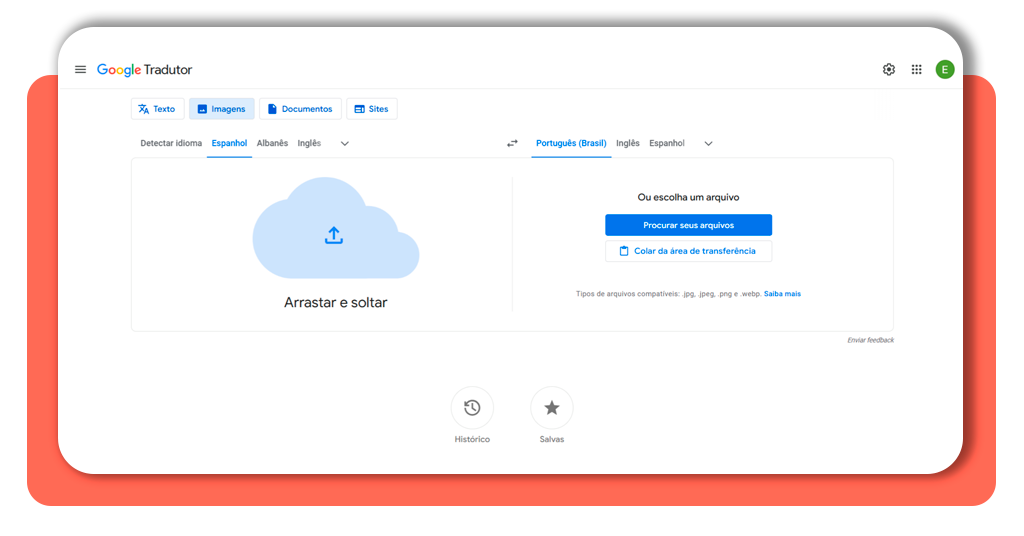Click Procurar seus arquivos button
Screen dimensions: 1024x536
pos(688,225)
